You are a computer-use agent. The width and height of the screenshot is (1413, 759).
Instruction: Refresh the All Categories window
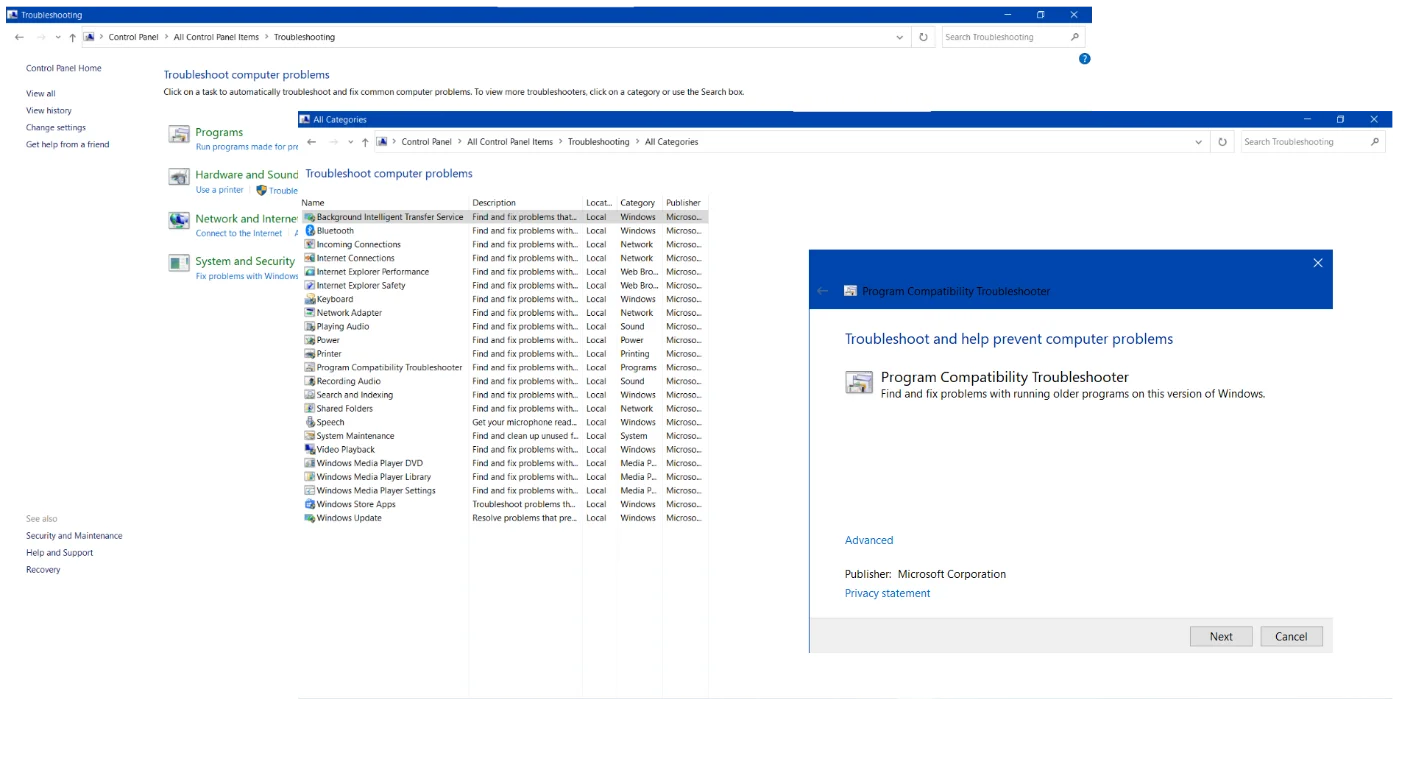[x=1222, y=142]
